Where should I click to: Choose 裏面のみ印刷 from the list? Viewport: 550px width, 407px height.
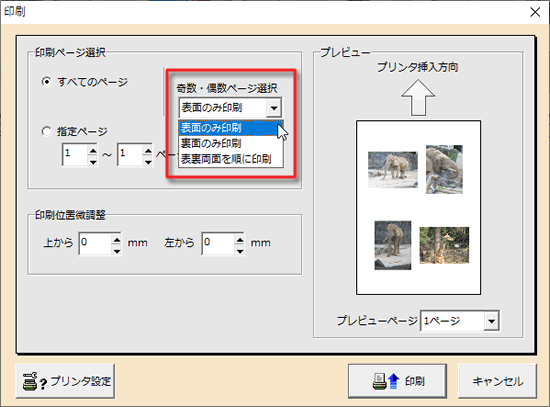coord(231,143)
